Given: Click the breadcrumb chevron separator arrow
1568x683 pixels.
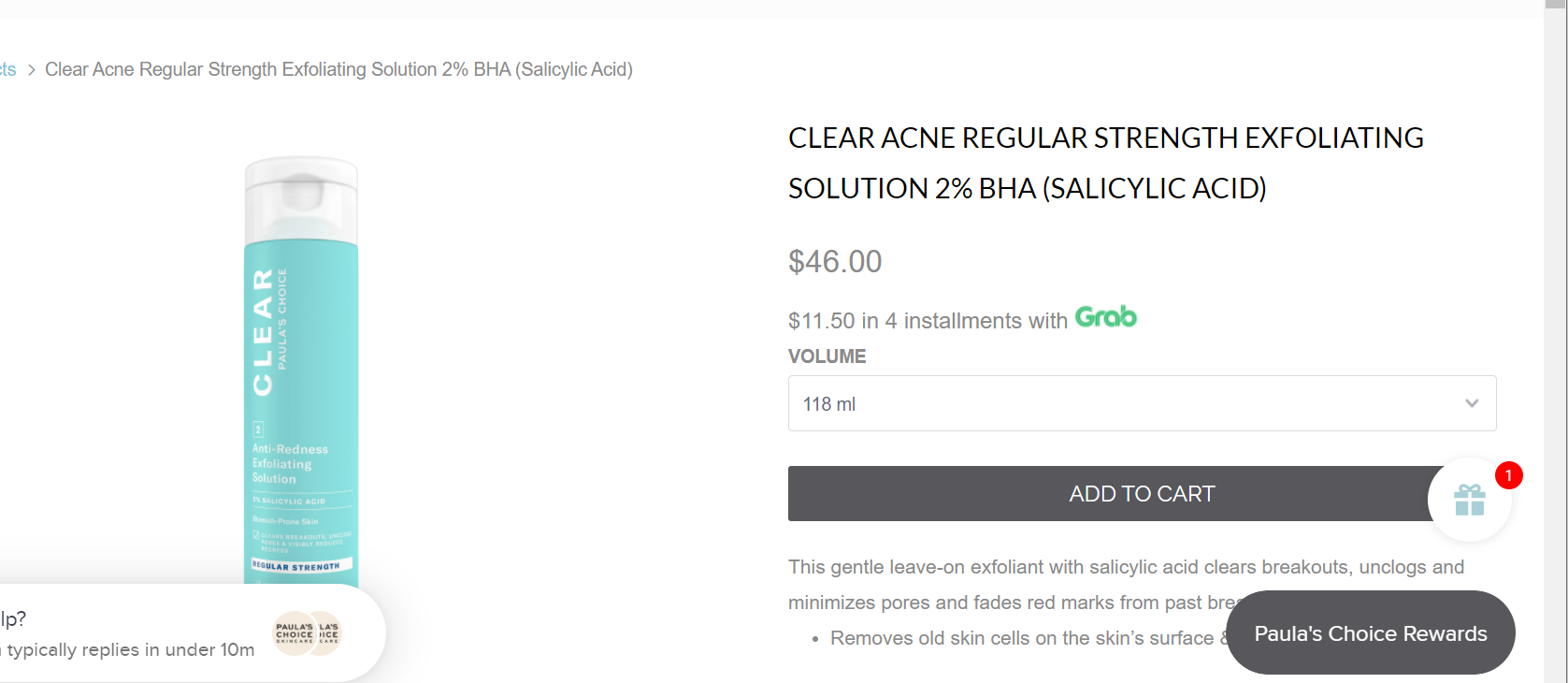Looking at the screenshot, I should coord(31,70).
